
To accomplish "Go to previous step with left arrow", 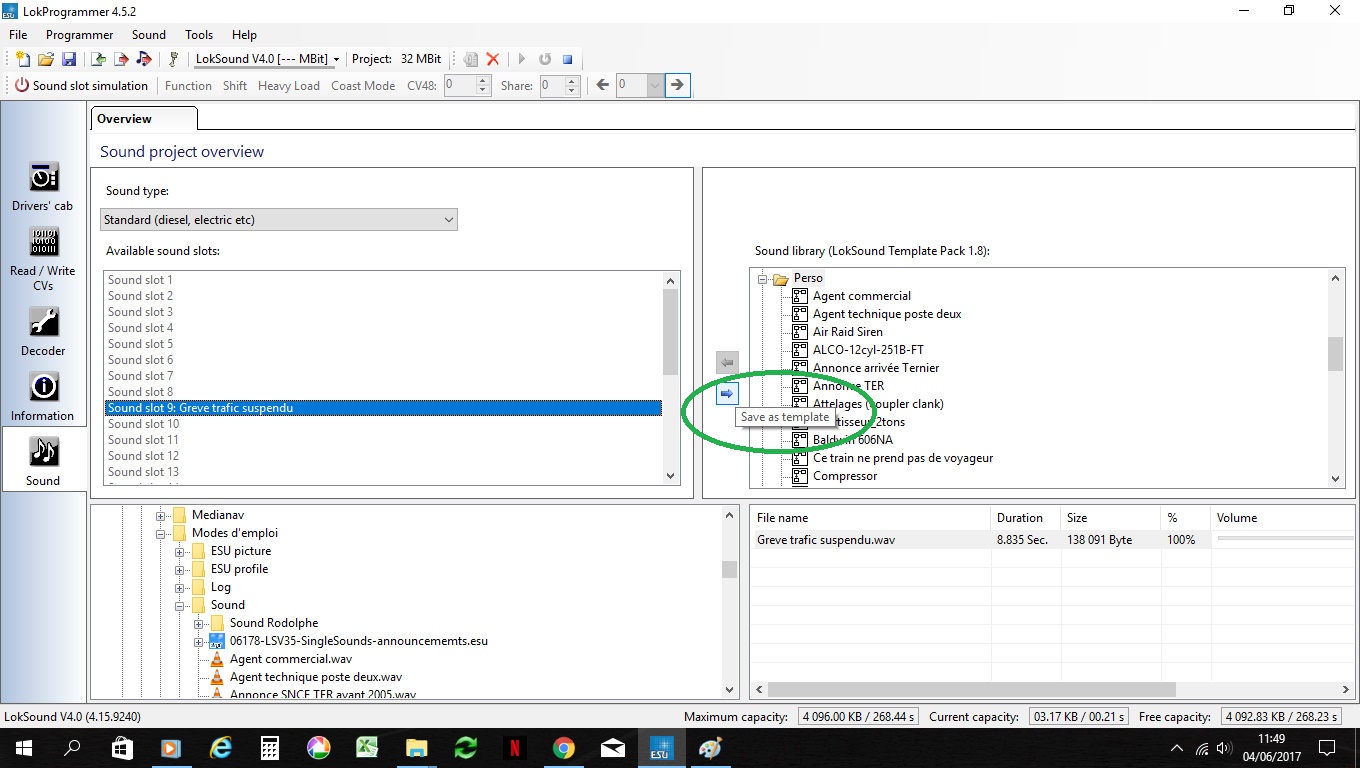I will pos(602,85).
